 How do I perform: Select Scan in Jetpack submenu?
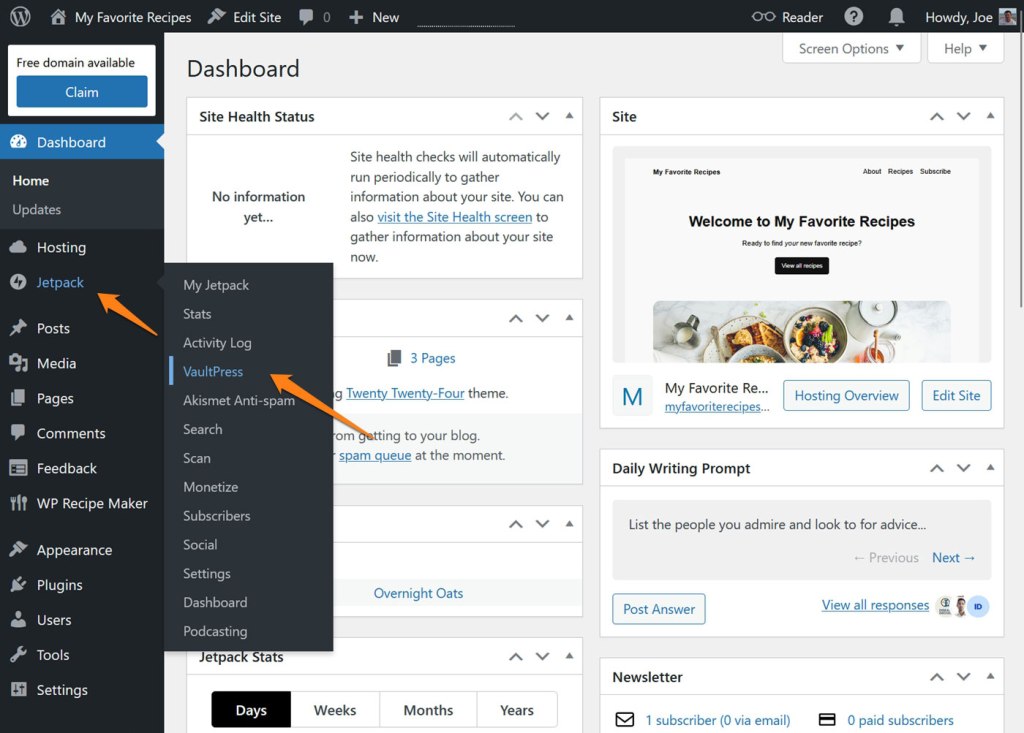coord(197,458)
